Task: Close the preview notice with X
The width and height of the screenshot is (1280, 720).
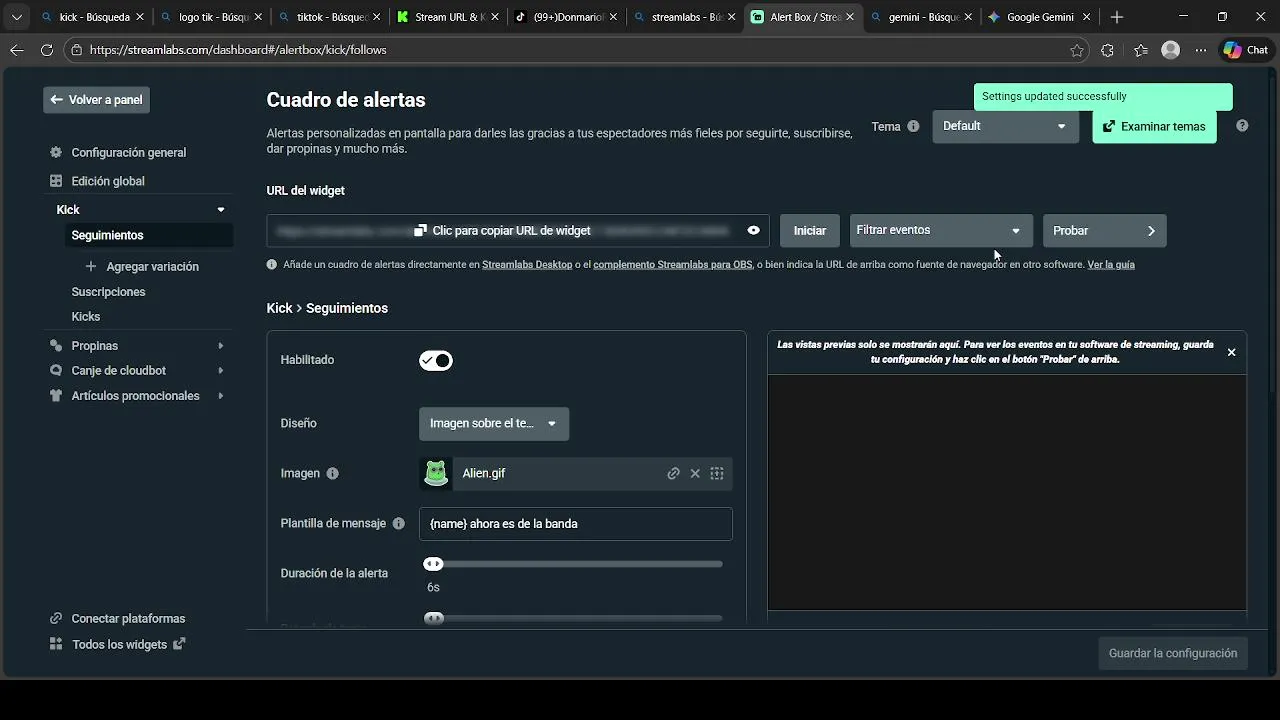Action: click(x=1232, y=353)
